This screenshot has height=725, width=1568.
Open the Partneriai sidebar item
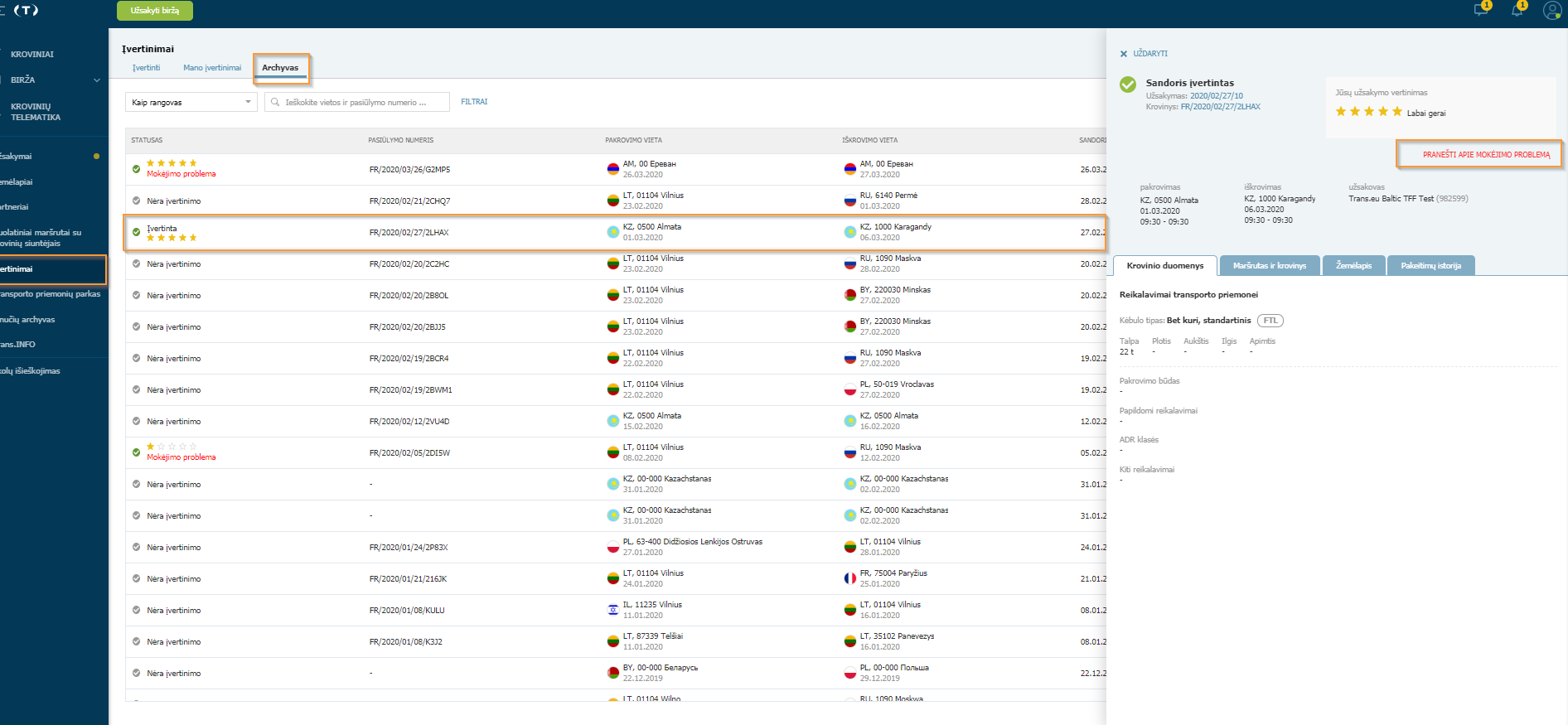coord(14,206)
